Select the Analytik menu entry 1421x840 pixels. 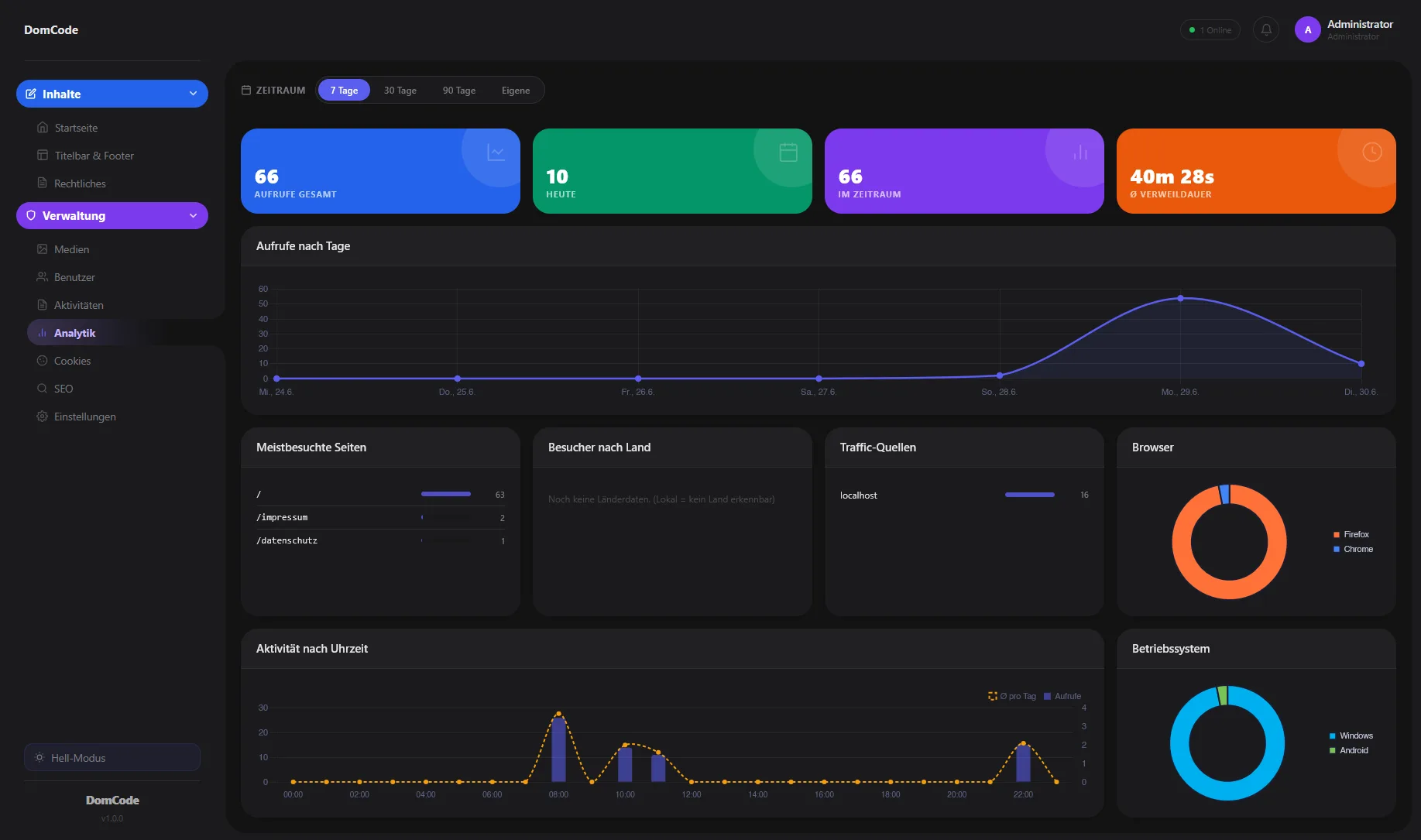tap(112, 333)
